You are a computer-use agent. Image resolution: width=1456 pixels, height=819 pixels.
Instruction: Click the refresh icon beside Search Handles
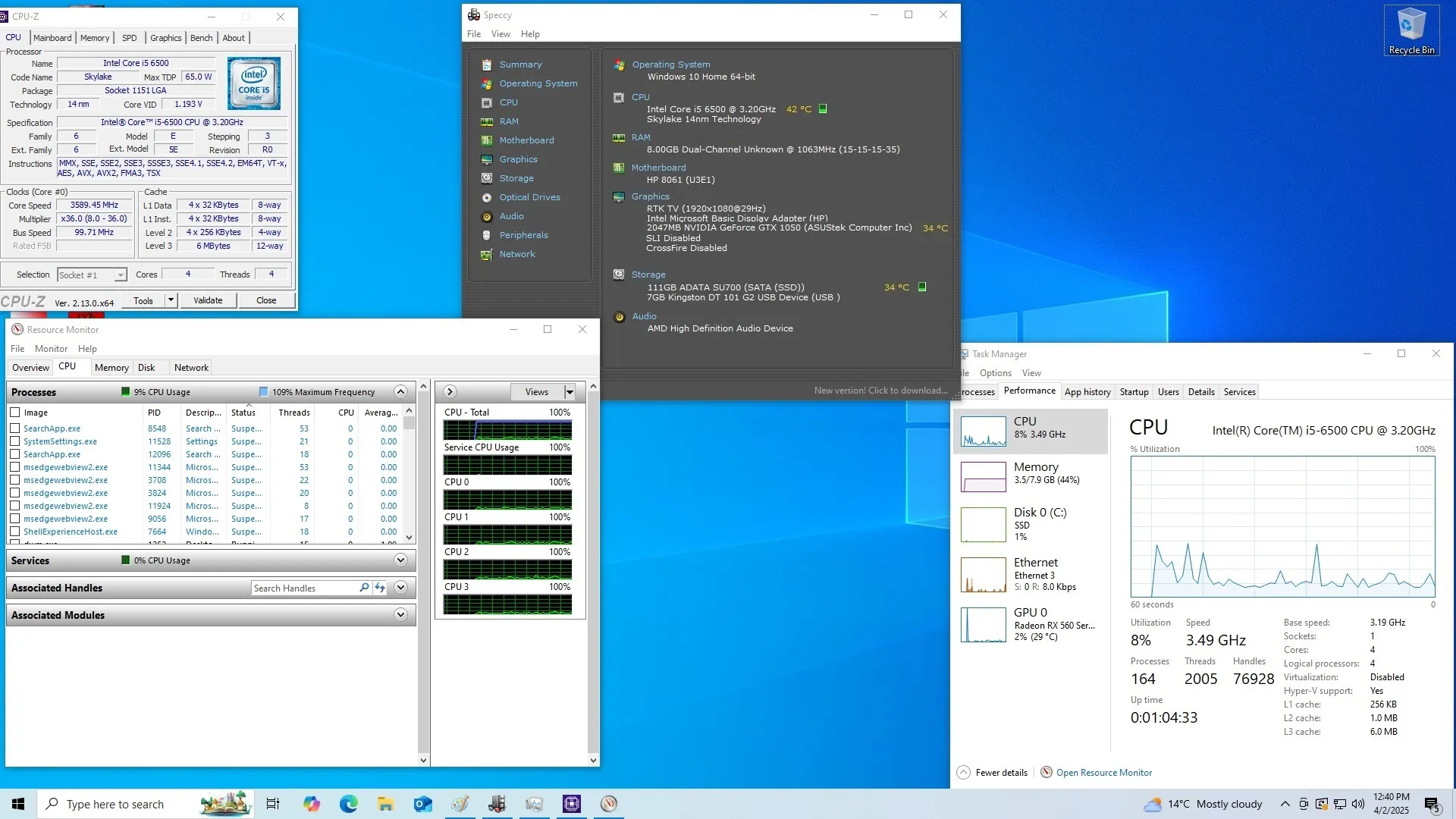pyautogui.click(x=380, y=588)
